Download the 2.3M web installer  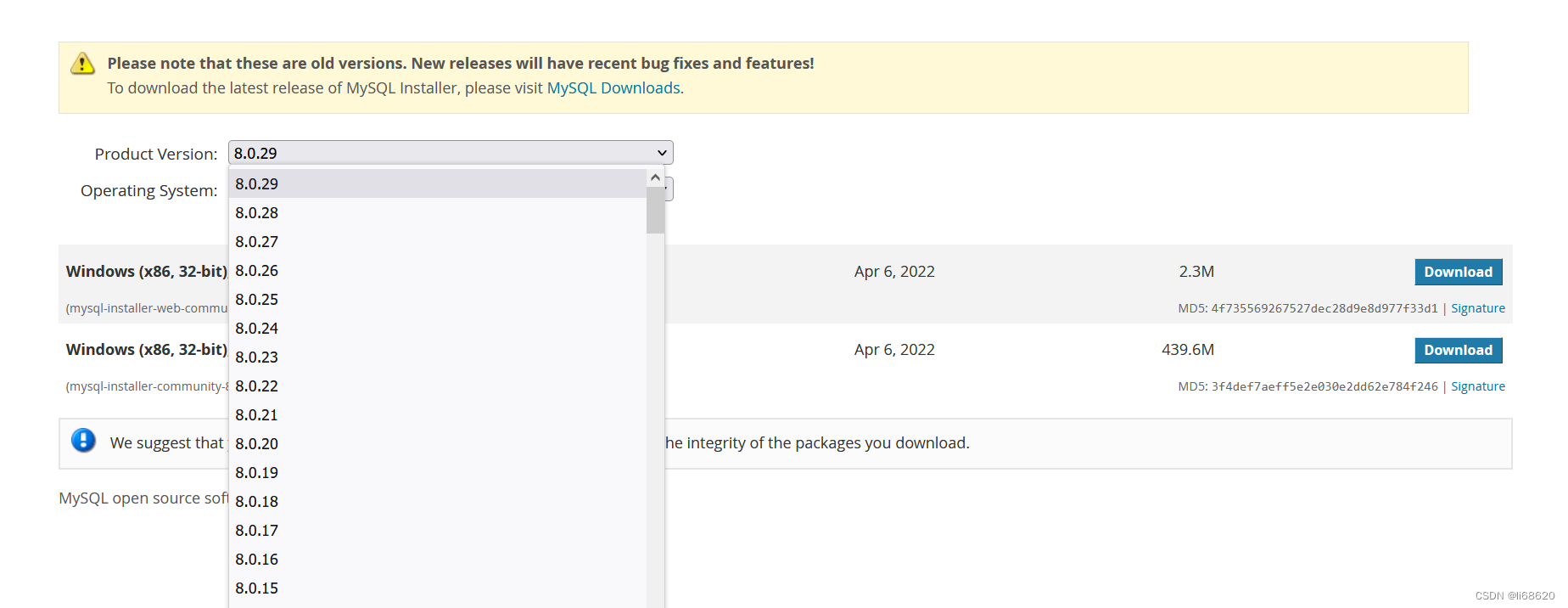(x=1459, y=272)
